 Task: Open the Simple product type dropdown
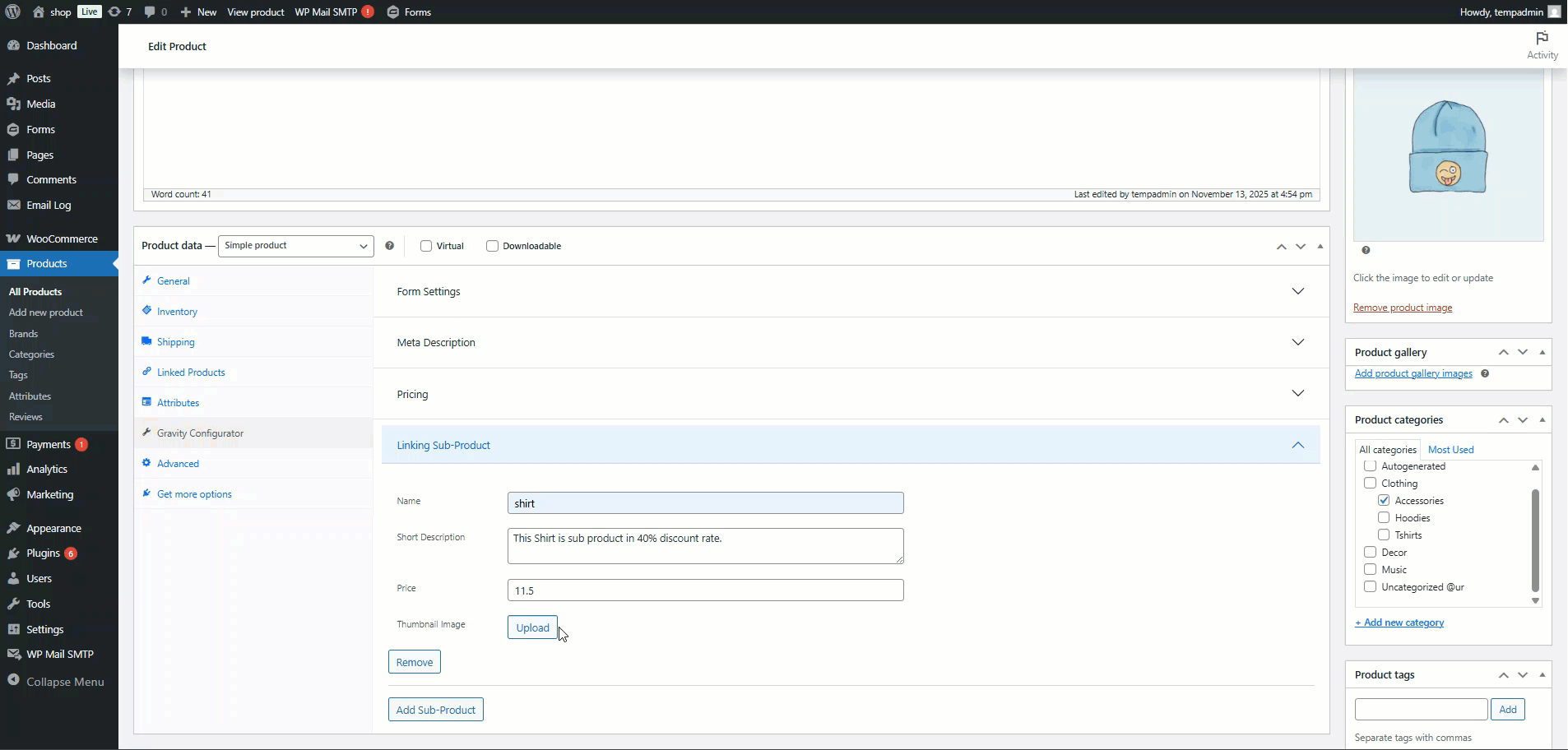click(x=295, y=246)
